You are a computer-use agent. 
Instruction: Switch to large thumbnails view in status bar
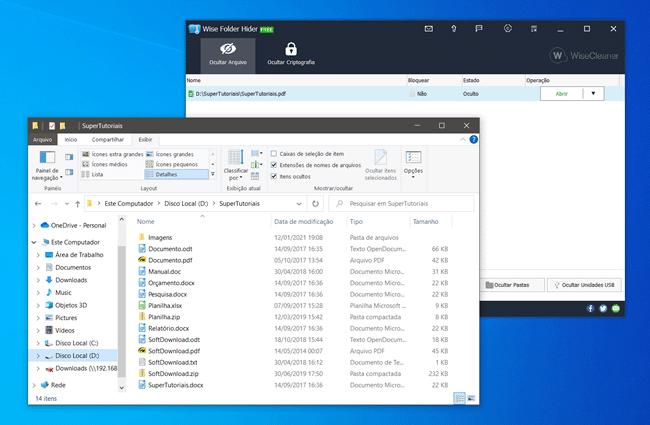pos(471,397)
